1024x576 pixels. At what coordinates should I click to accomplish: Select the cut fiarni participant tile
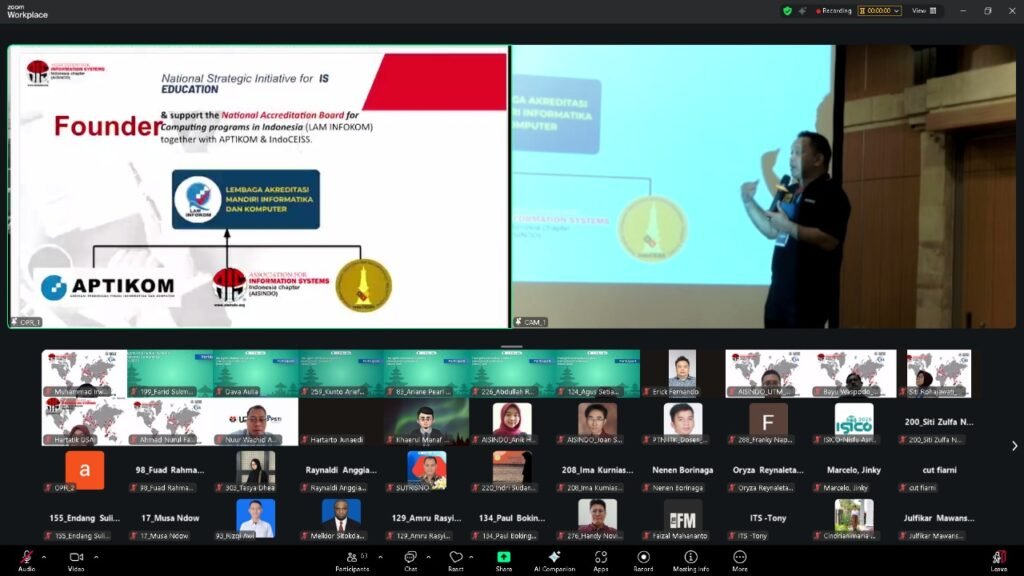pos(939,470)
